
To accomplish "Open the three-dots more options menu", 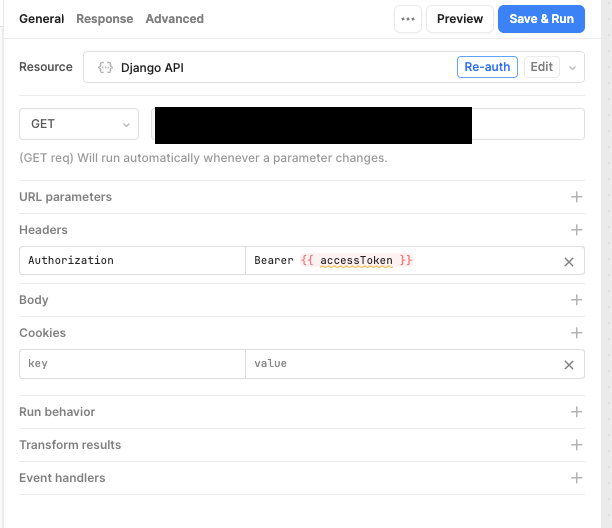I will (x=407, y=19).
